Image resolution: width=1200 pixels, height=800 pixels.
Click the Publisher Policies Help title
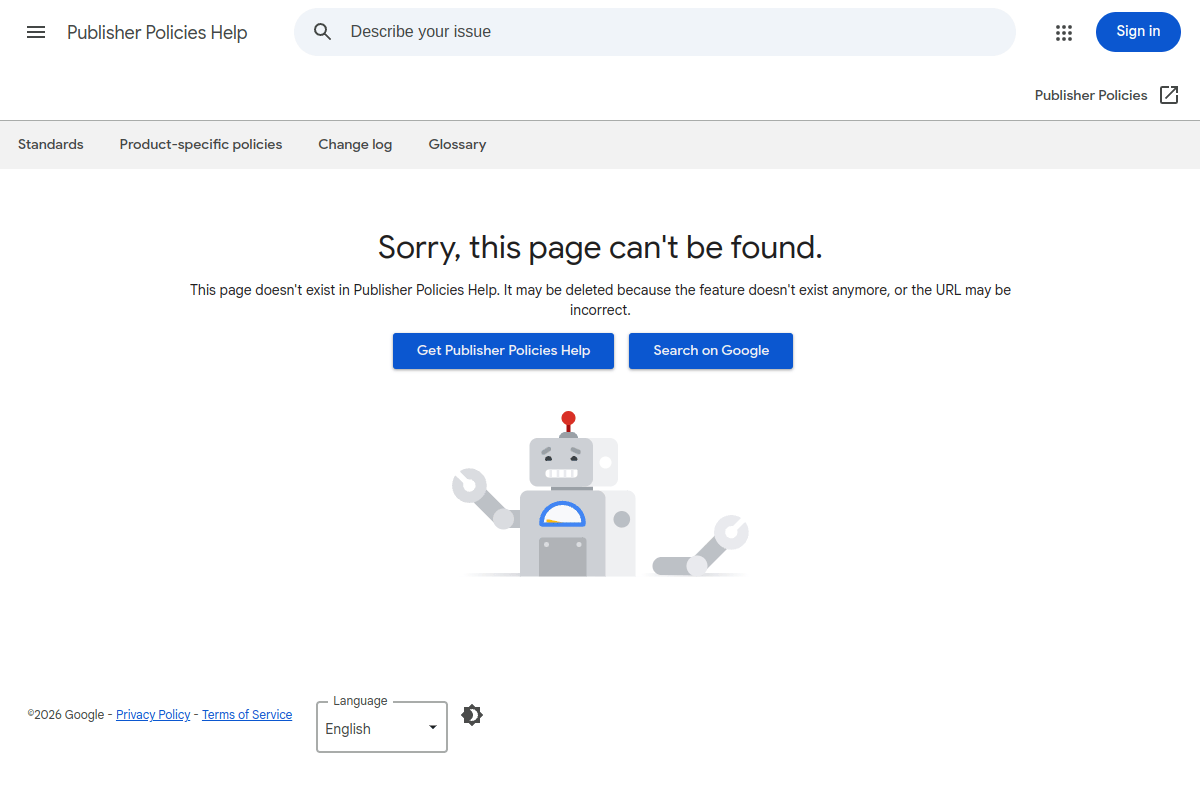(x=157, y=32)
